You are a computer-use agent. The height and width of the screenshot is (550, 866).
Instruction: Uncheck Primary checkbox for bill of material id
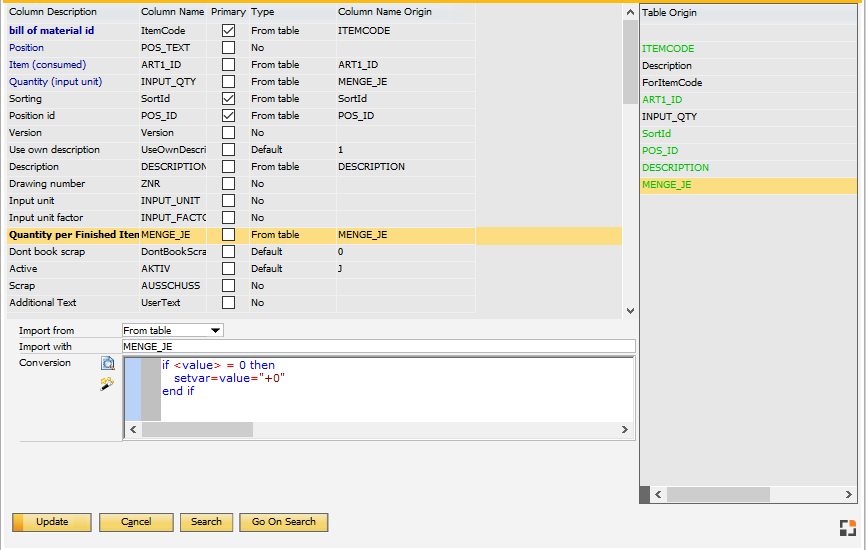point(228,31)
